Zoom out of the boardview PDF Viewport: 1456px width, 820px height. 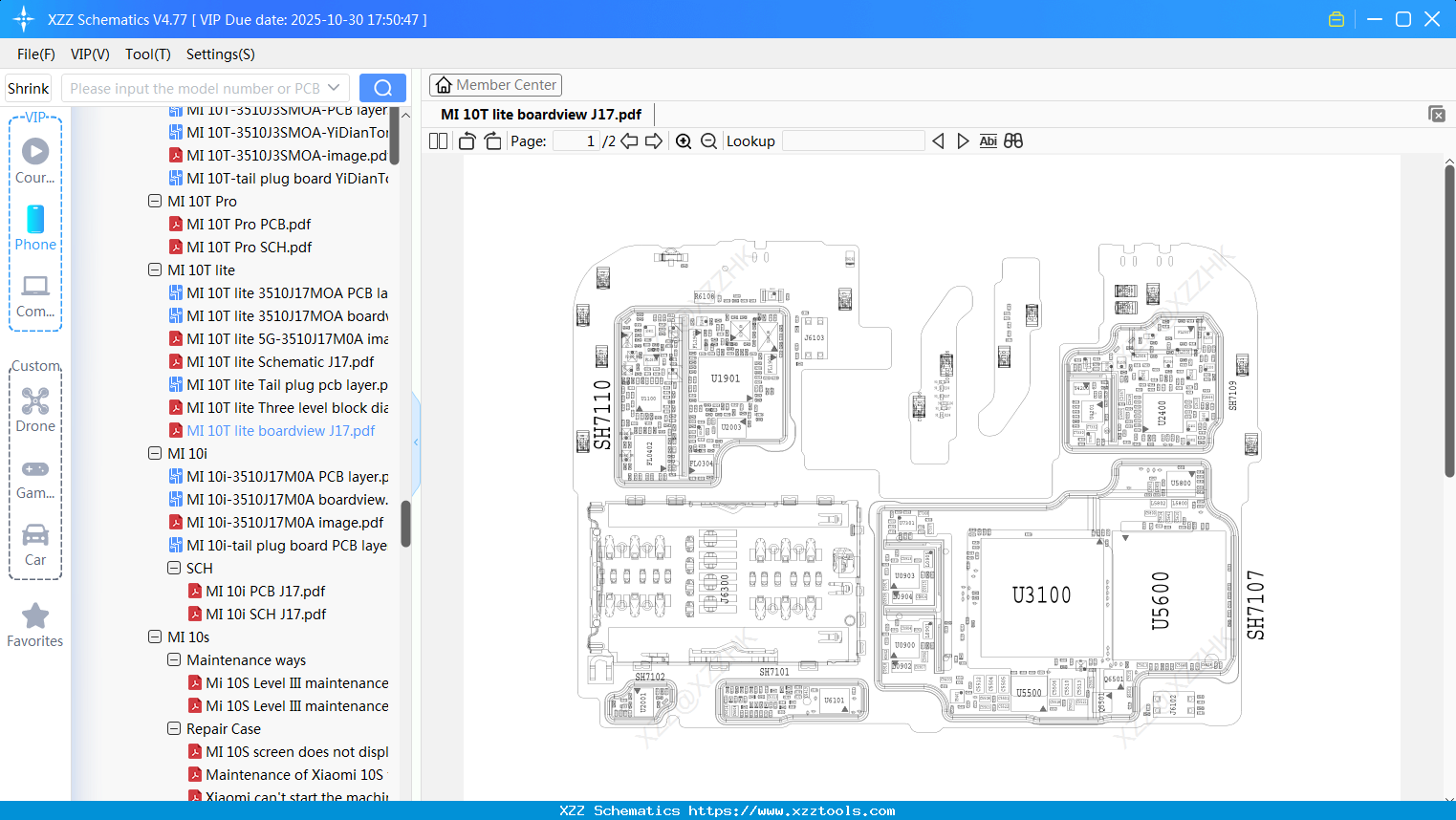pos(708,140)
